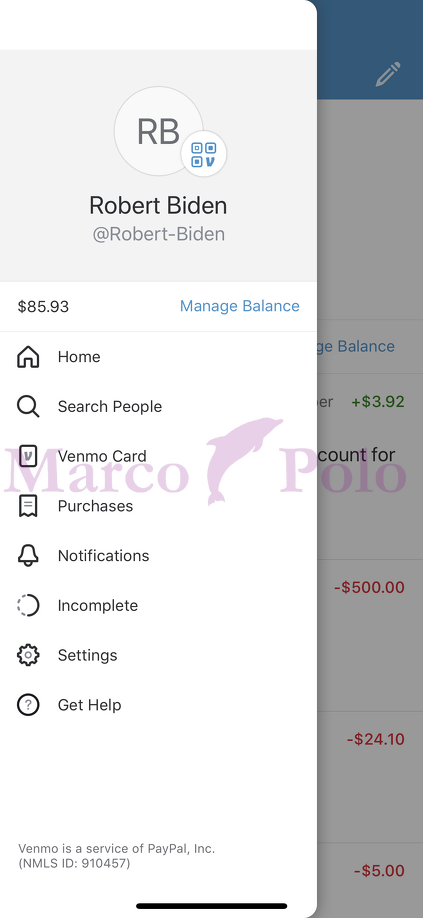The width and height of the screenshot is (423, 918).
Task: Tap the Venmo Card icon
Action: point(28,456)
